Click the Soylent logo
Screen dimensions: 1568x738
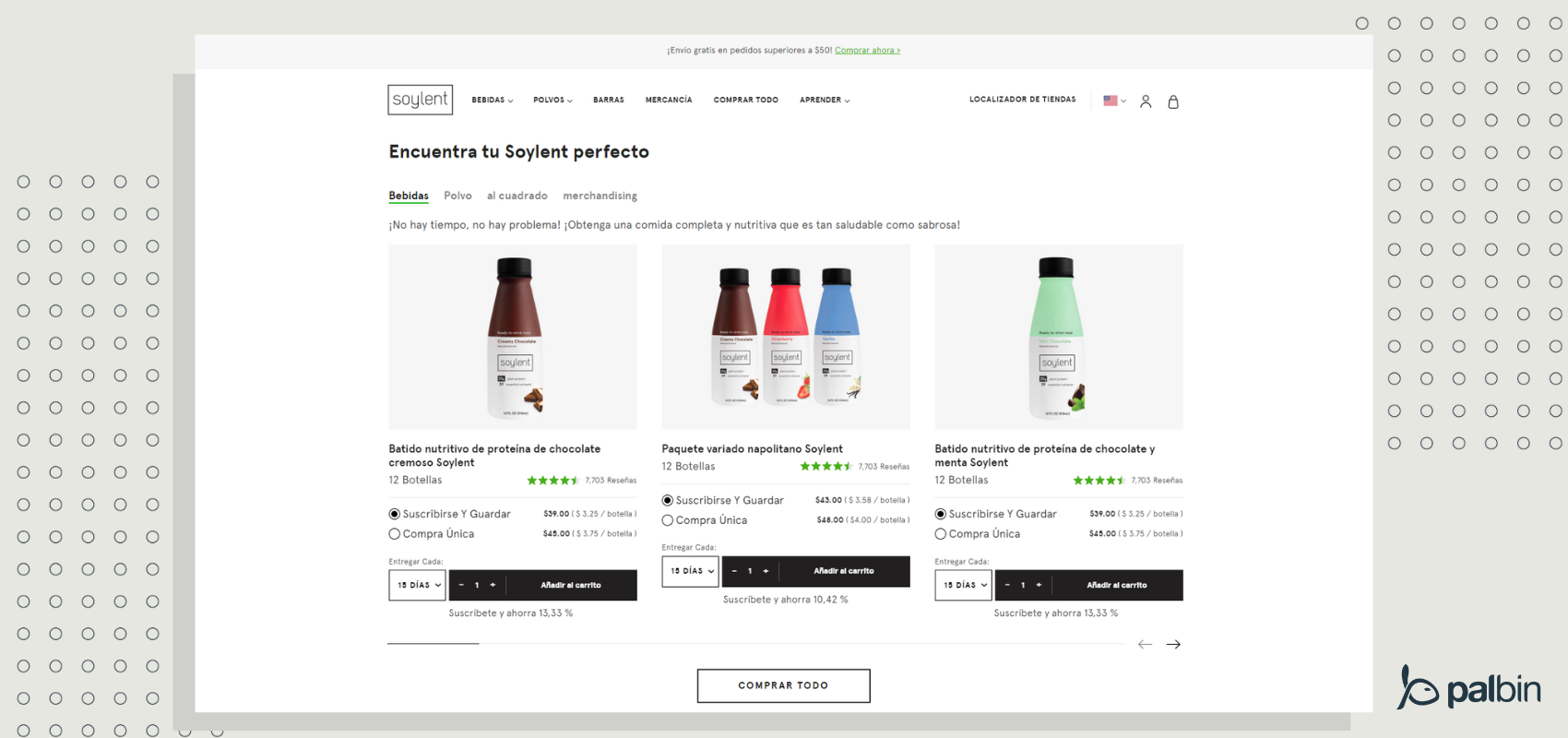420,100
